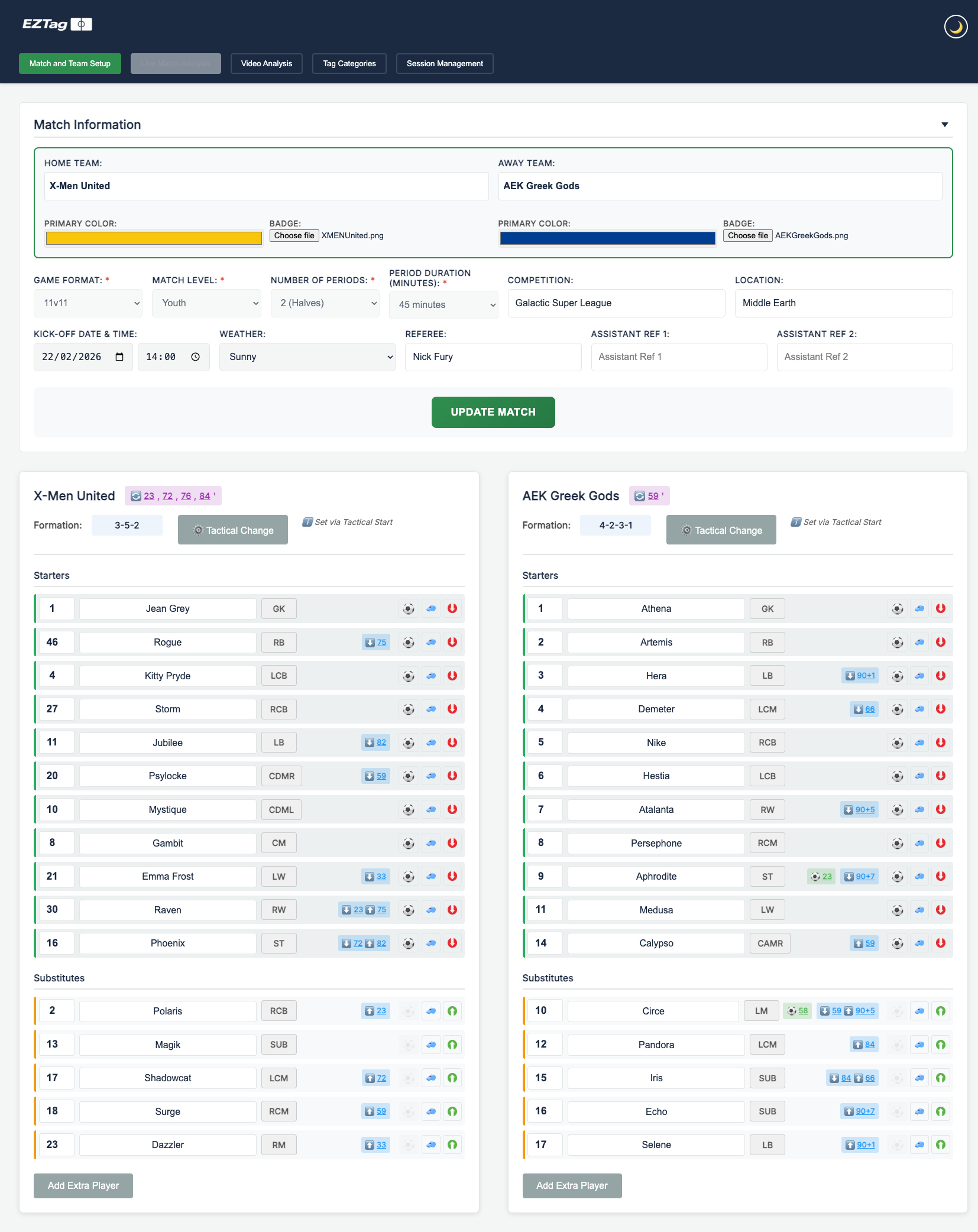Pick the home team primary color
Screen dimensions: 978x1232
(154, 238)
